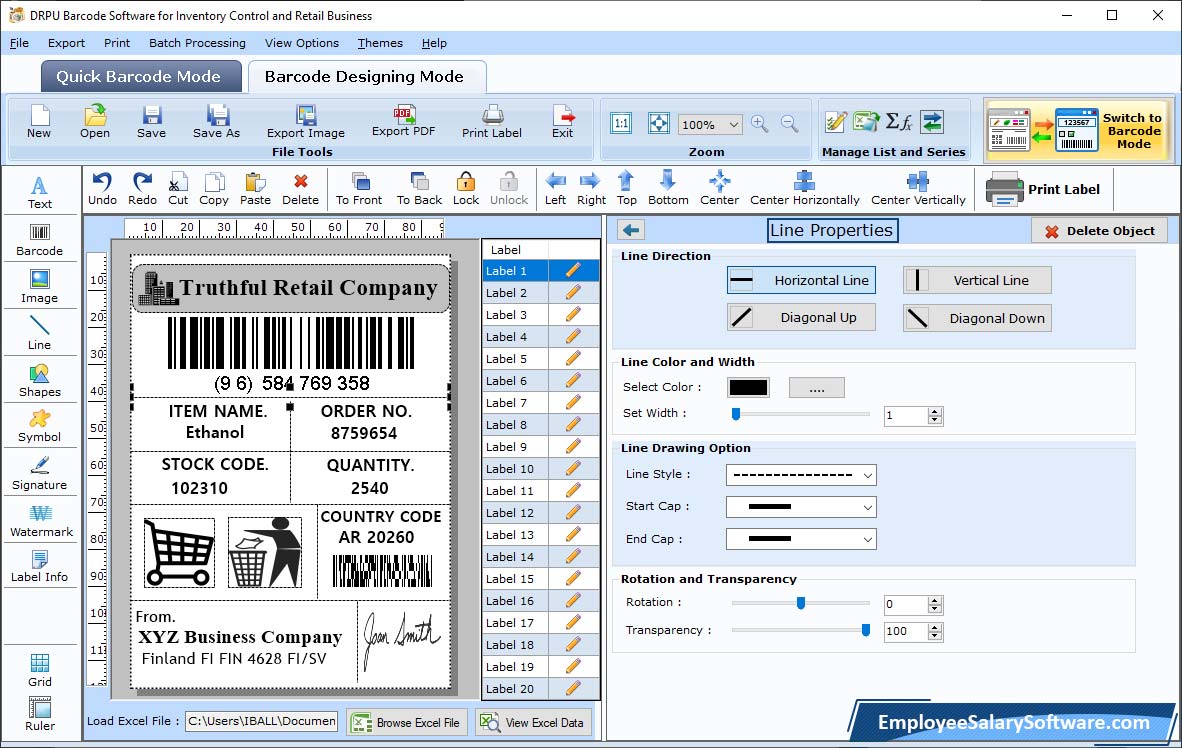Open the Export menu
Screen dimensions: 1182x748
66,43
